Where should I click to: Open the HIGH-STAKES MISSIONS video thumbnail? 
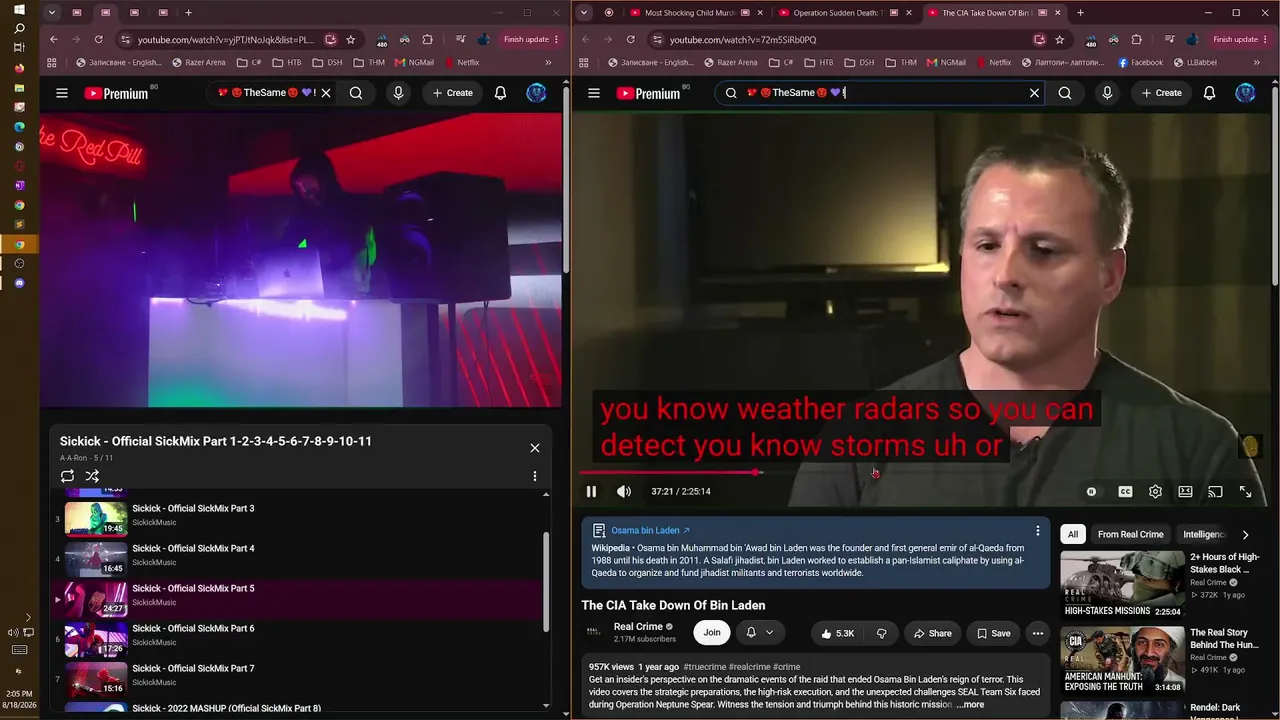click(x=1121, y=585)
